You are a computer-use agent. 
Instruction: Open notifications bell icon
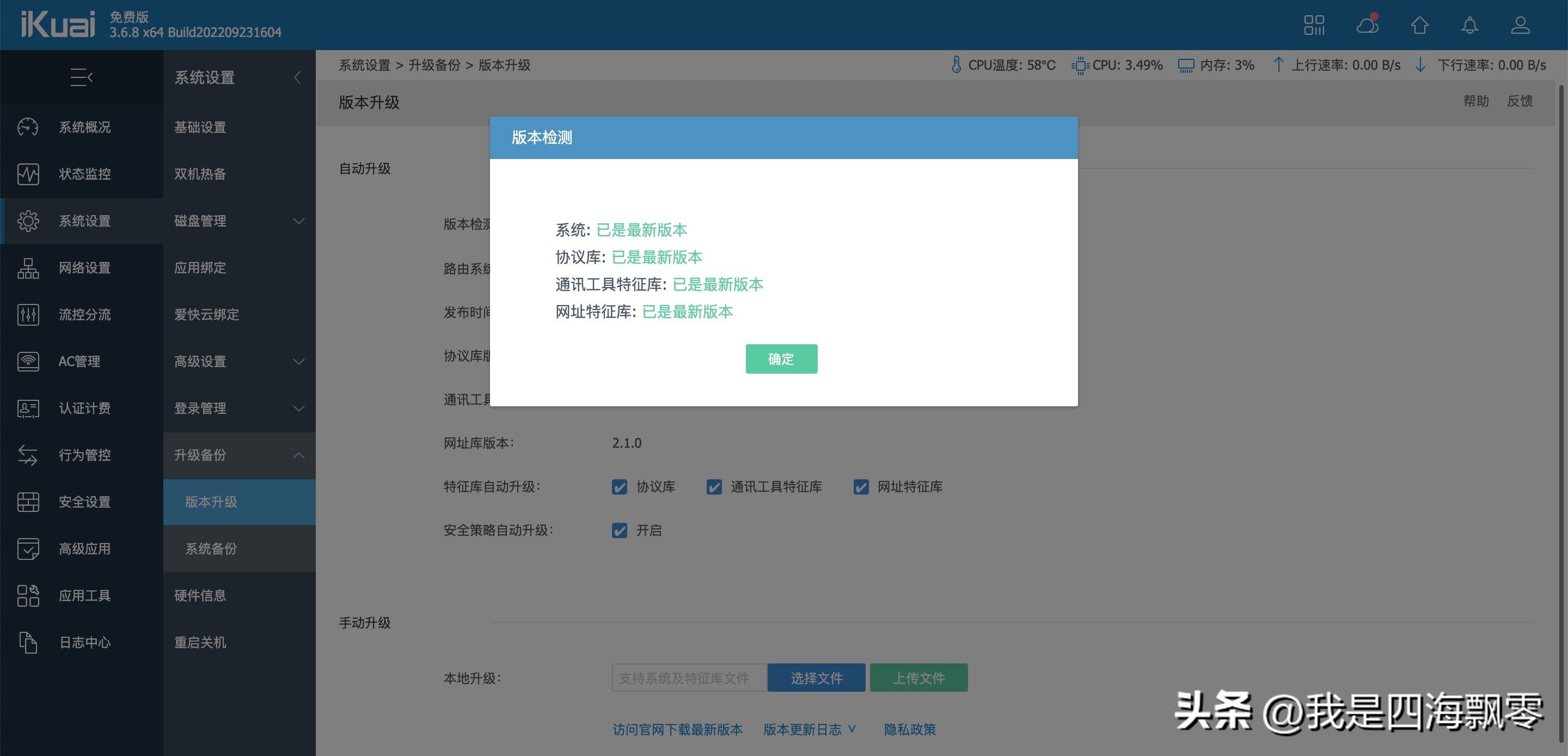click(x=1470, y=26)
